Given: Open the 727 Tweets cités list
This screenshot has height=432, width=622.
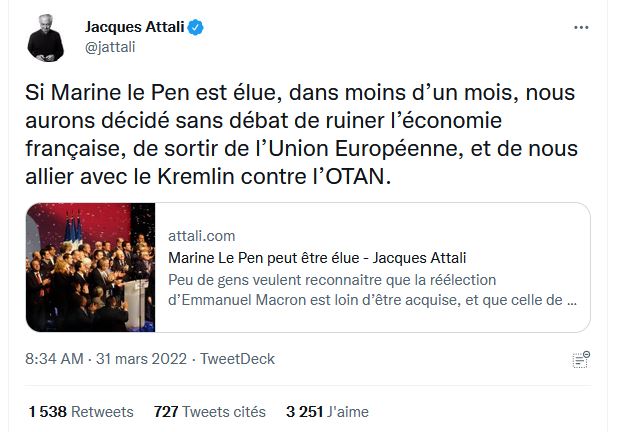Looking at the screenshot, I should coord(210,411).
